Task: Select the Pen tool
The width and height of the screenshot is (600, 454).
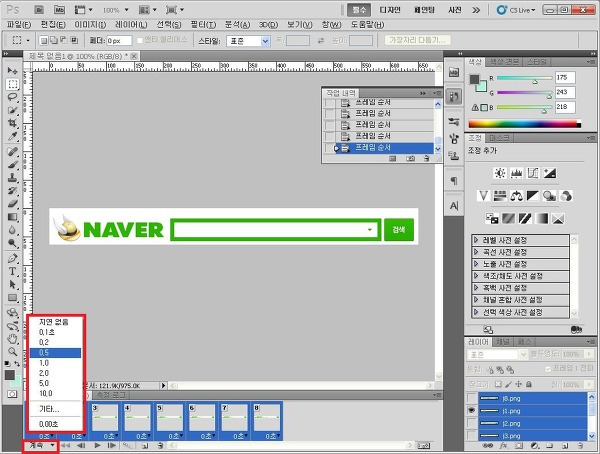Action: pos(12,258)
